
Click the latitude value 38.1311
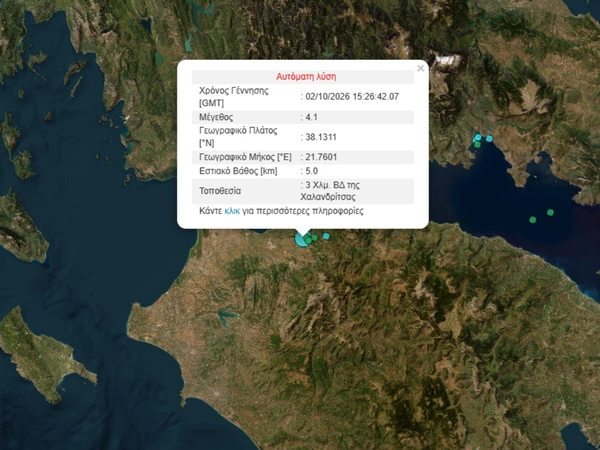321,137
